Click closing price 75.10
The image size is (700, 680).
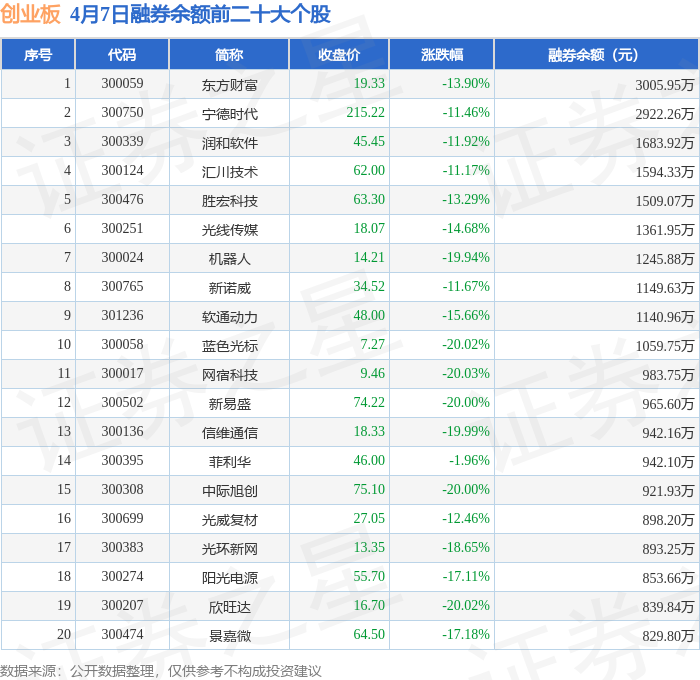[x=369, y=490]
